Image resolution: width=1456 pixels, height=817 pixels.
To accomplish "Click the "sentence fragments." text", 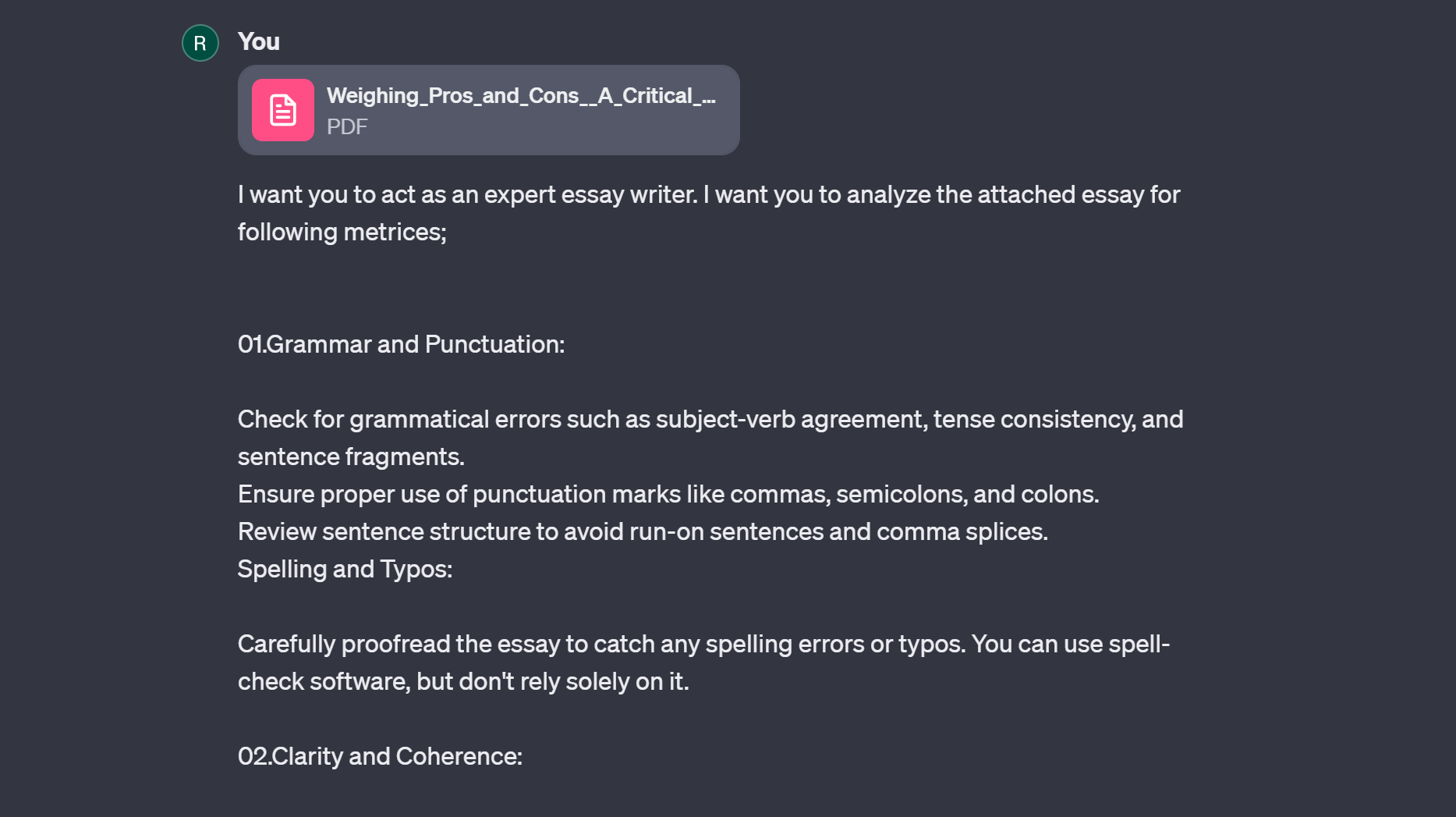I will [x=351, y=456].
